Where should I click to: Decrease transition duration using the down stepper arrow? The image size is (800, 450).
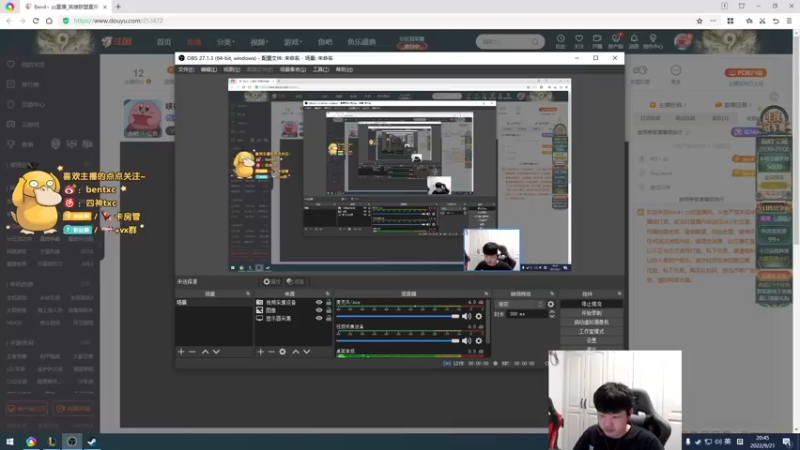click(552, 316)
